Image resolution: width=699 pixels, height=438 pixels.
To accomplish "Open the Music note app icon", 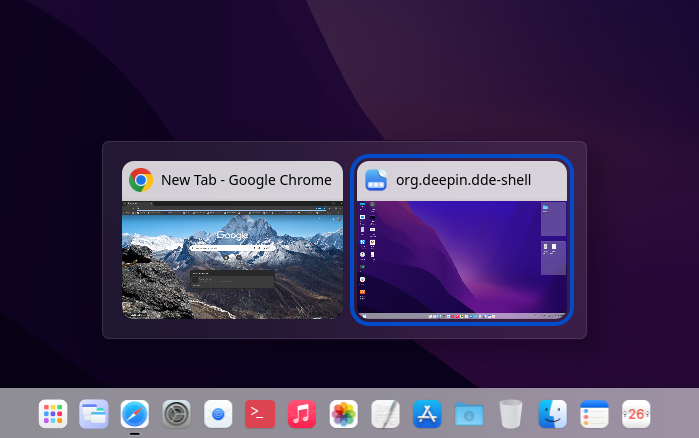I will click(x=302, y=414).
